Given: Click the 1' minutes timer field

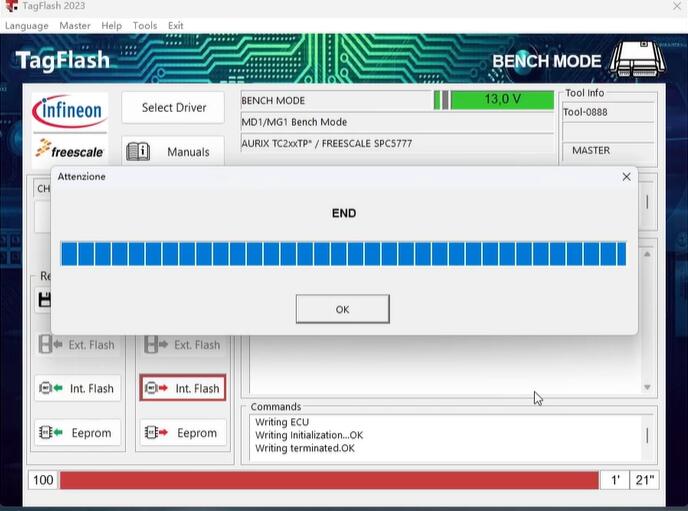Looking at the screenshot, I should coord(615,480).
